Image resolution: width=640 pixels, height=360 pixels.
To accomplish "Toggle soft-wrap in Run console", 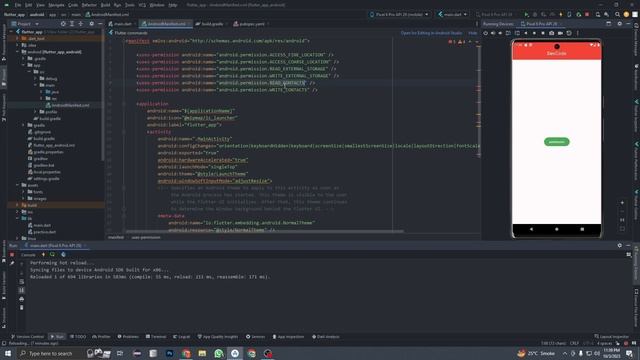I will 22,282.
